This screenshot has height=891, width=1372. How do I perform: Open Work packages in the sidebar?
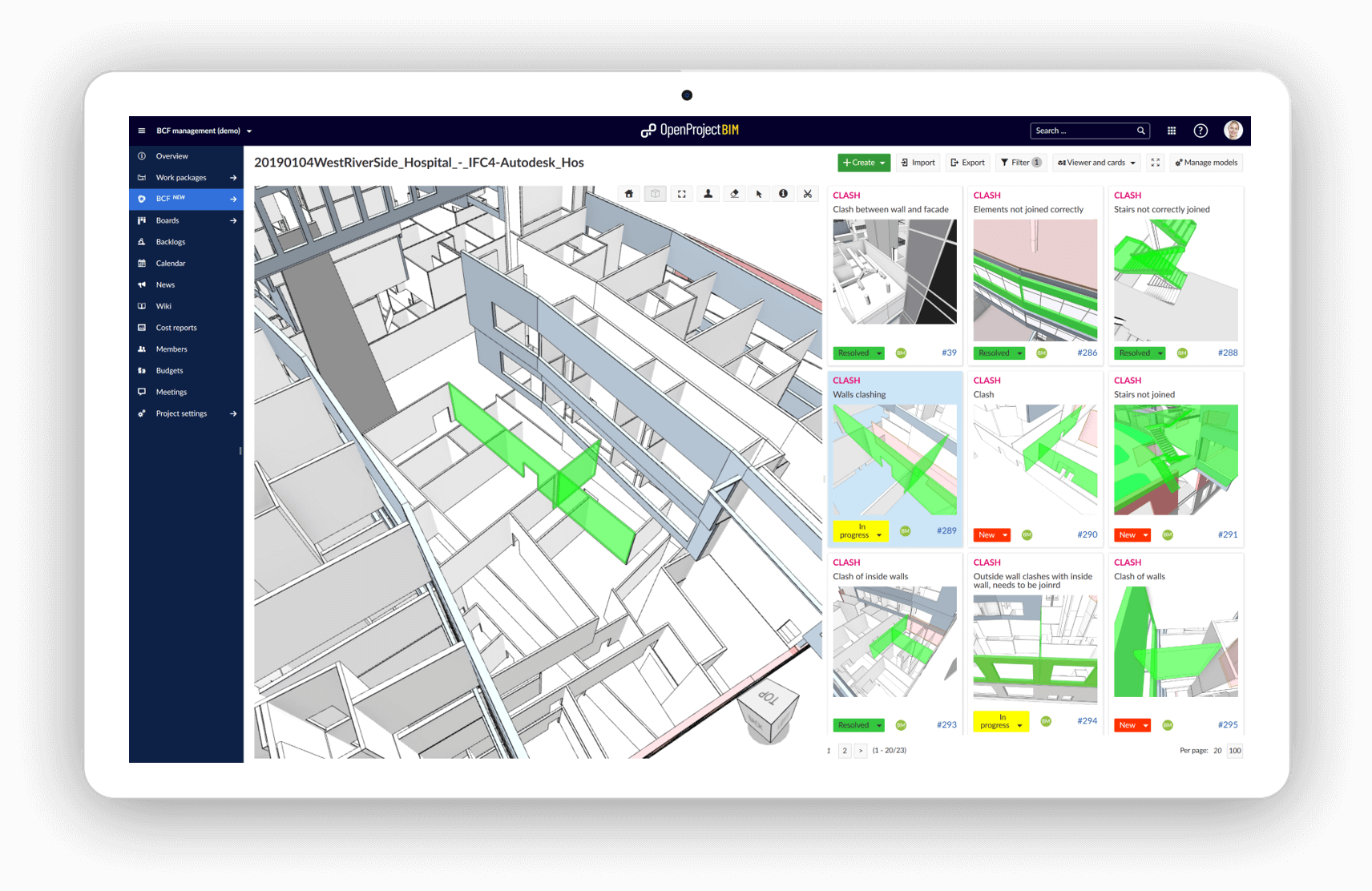(181, 178)
